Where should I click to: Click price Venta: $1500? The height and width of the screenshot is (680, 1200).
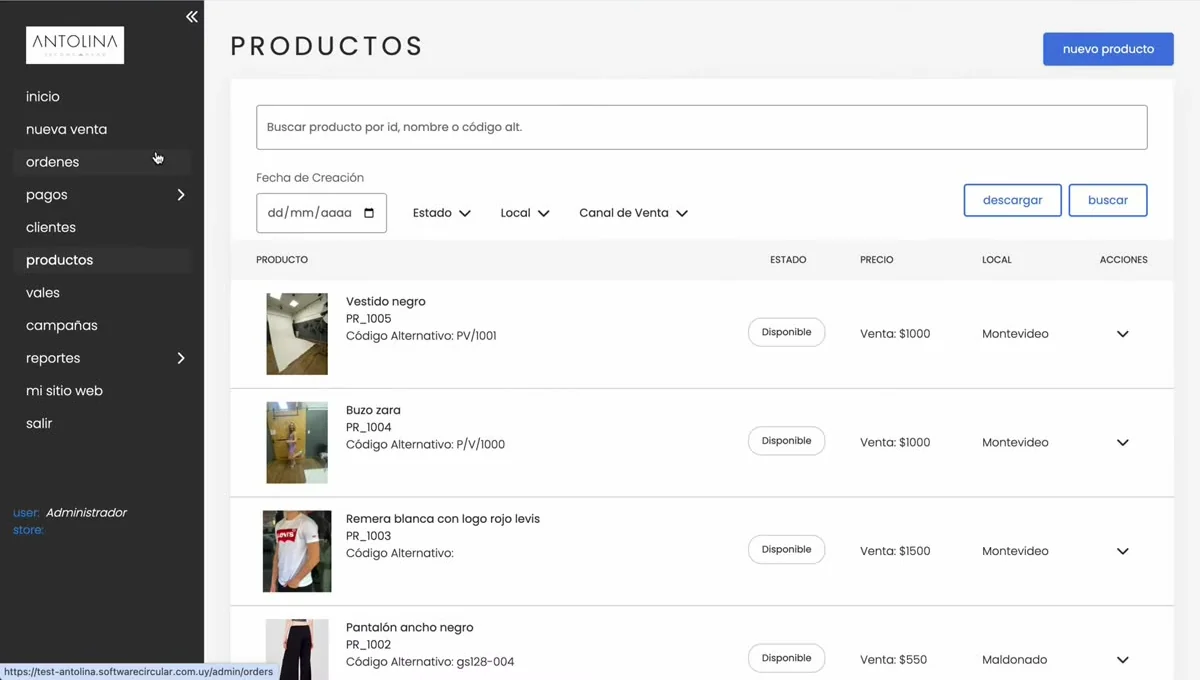pyautogui.click(x=895, y=551)
